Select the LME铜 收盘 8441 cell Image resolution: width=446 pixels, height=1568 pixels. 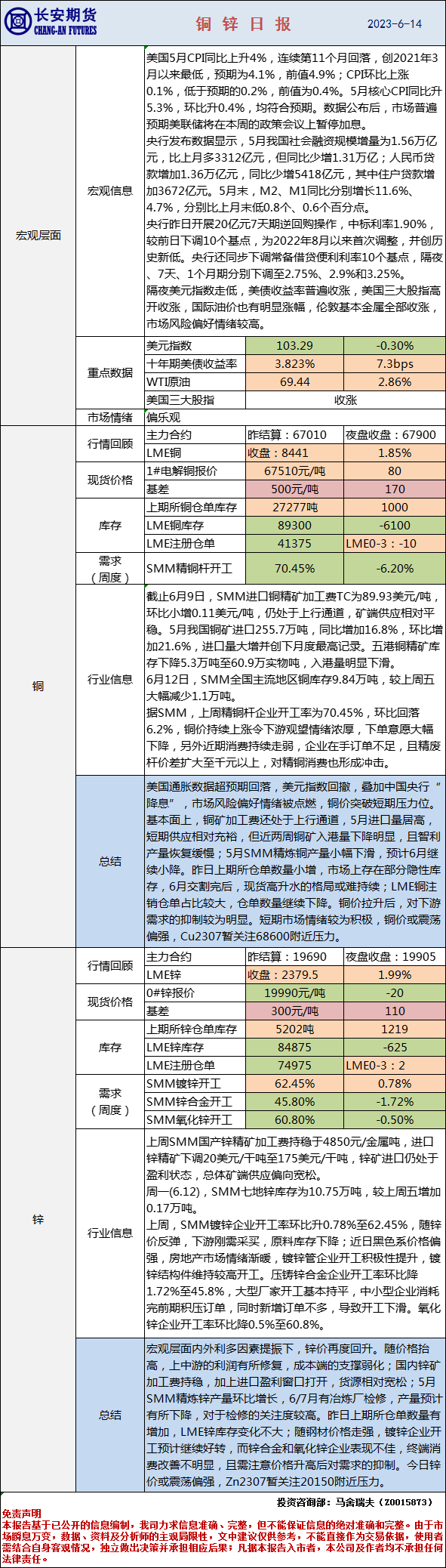(x=294, y=453)
